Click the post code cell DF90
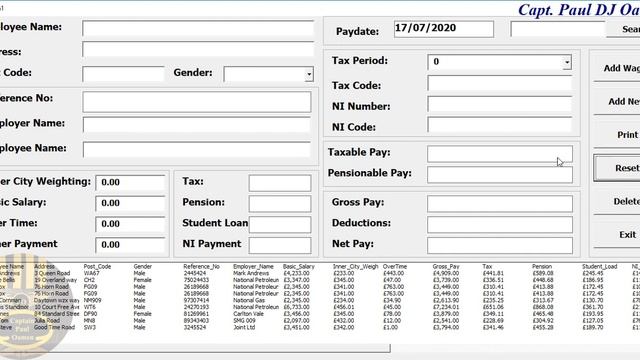Screen dimensions: 640x360 (90, 314)
